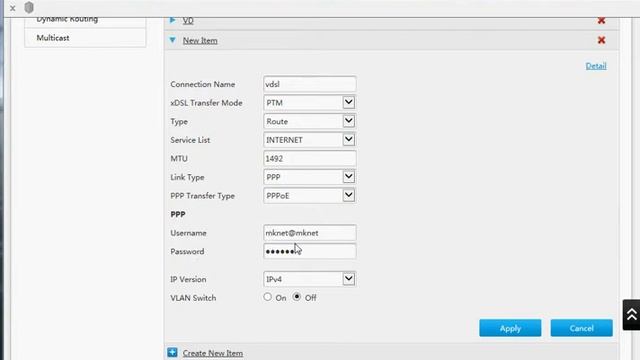Viewport: 640px width, 360px height.
Task: Click the blue plus icon beside Create New Item
Action: pyautogui.click(x=172, y=352)
